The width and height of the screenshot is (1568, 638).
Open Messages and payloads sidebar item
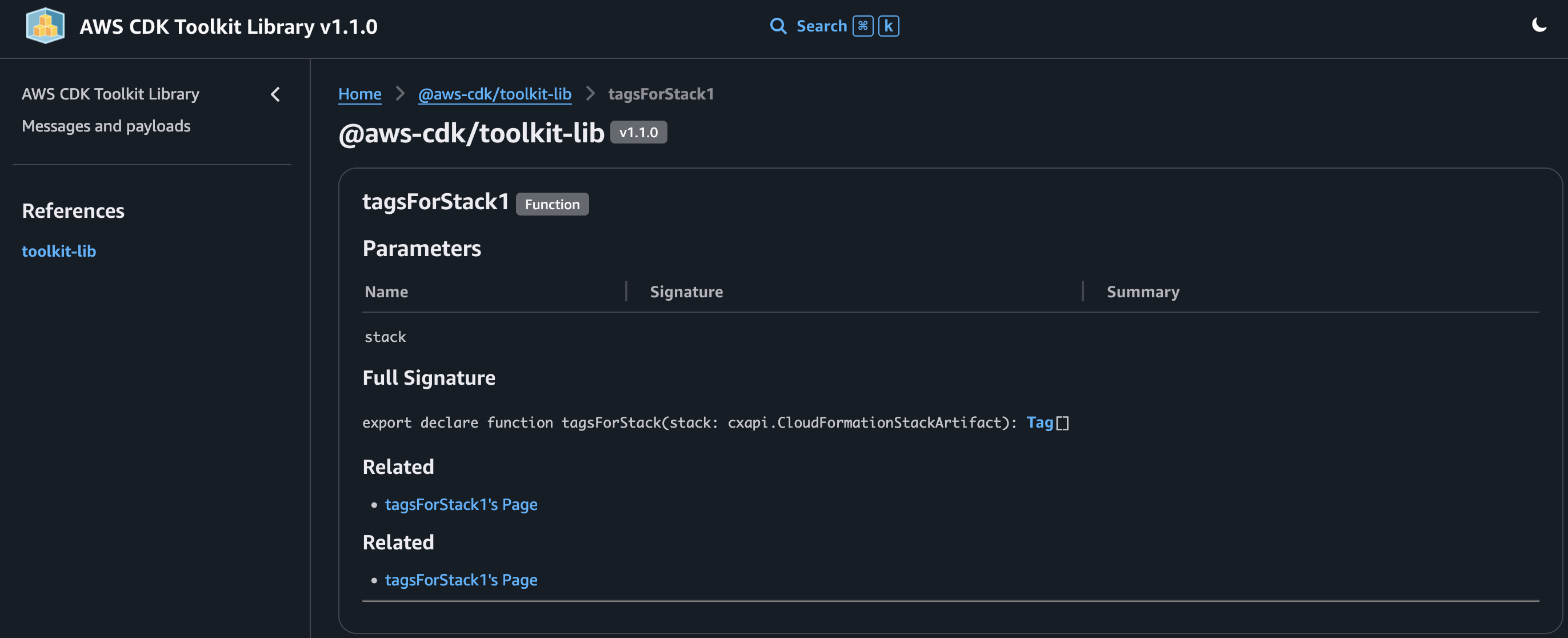tap(106, 126)
